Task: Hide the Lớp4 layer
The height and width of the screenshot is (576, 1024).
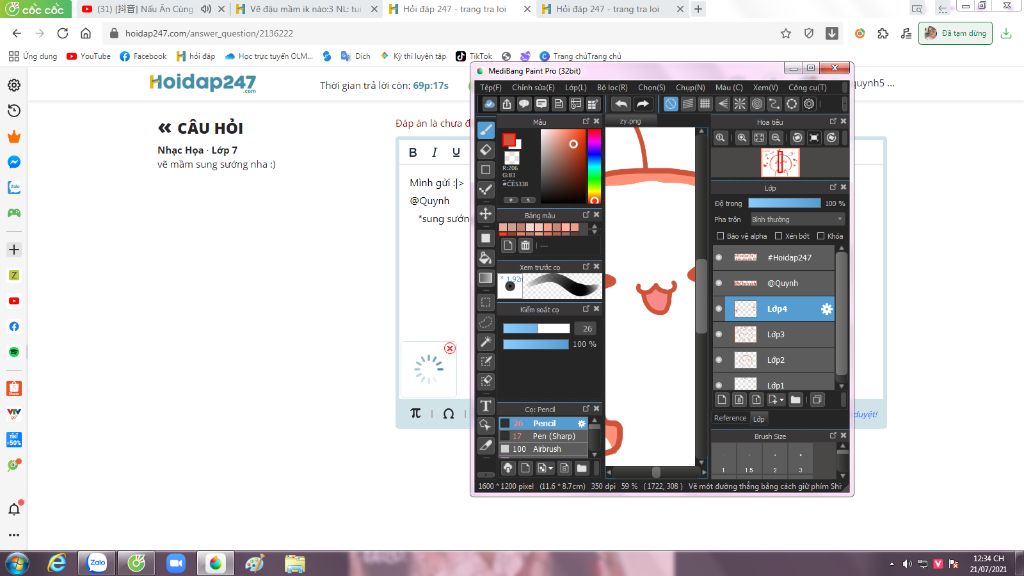Action: click(719, 309)
